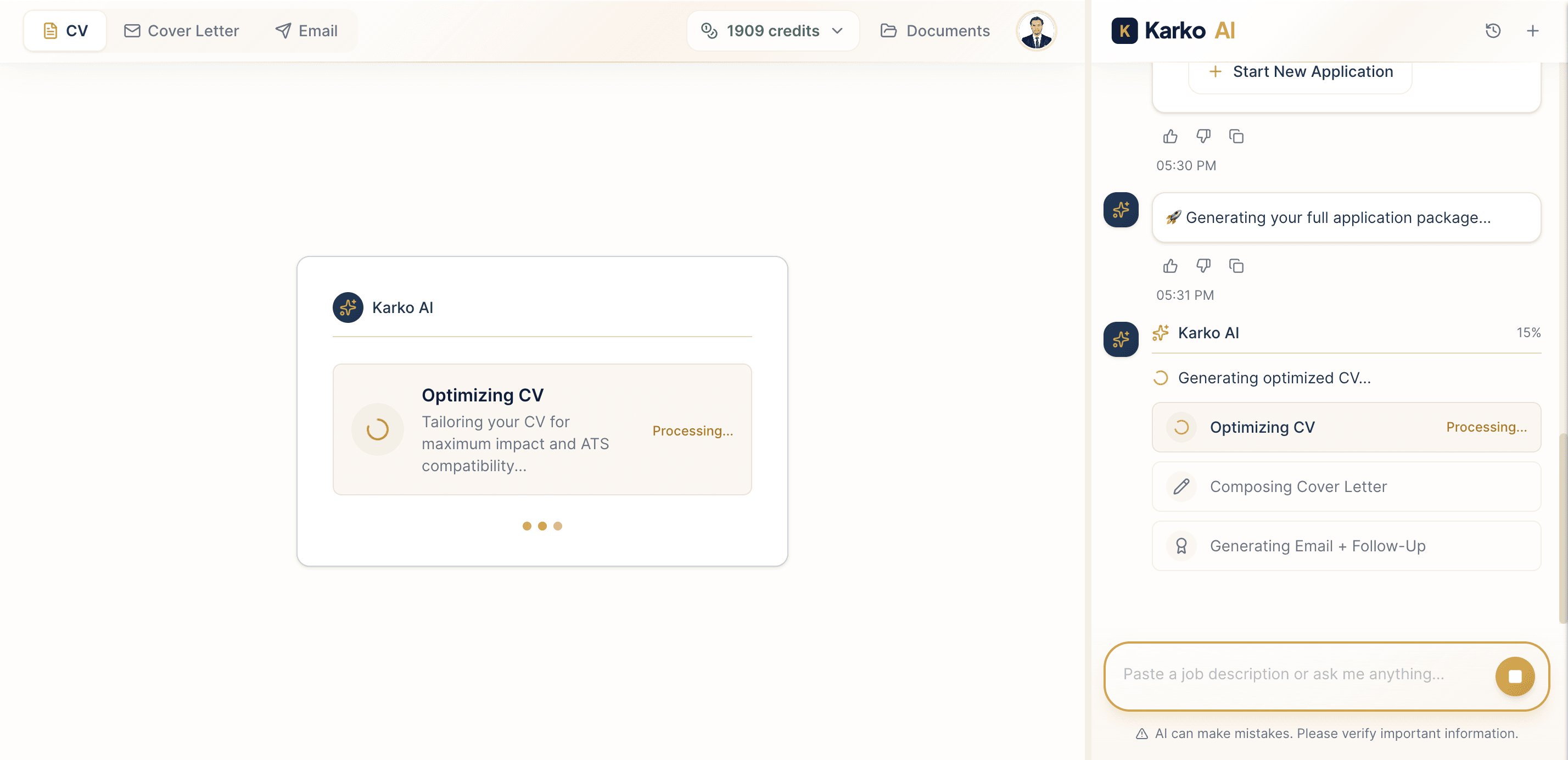Screen dimensions: 1568x760
Task: Thumbs down the package generation message
Action: pos(1203,266)
